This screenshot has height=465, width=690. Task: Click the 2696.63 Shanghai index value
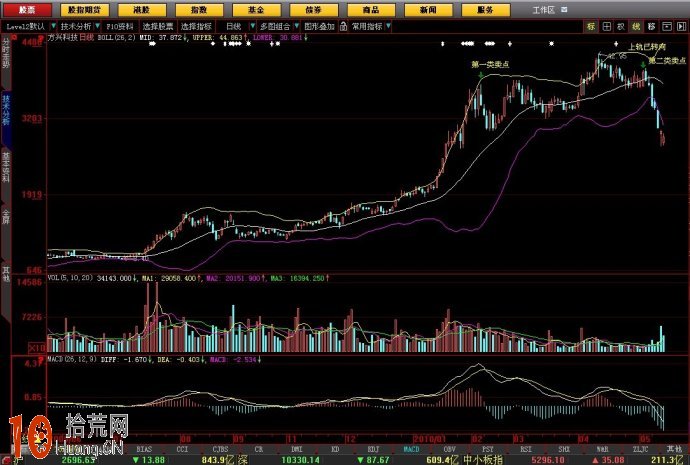[78, 460]
